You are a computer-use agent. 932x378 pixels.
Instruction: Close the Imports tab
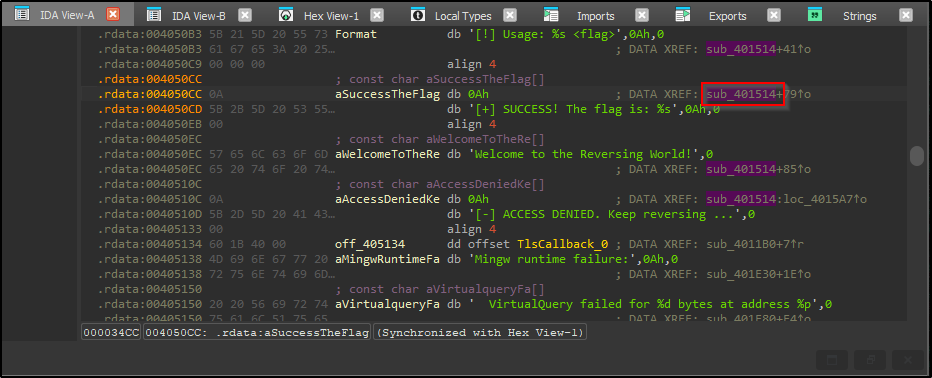(x=641, y=15)
